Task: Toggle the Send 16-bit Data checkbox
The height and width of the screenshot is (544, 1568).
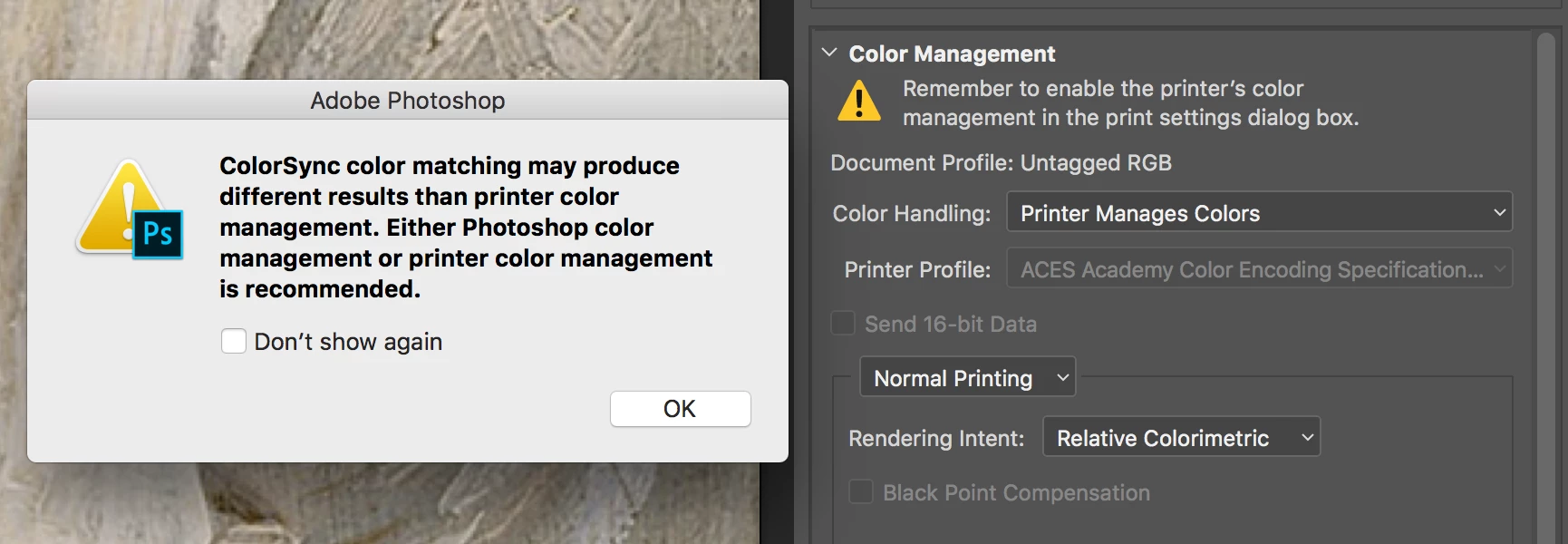Action: coord(844,324)
